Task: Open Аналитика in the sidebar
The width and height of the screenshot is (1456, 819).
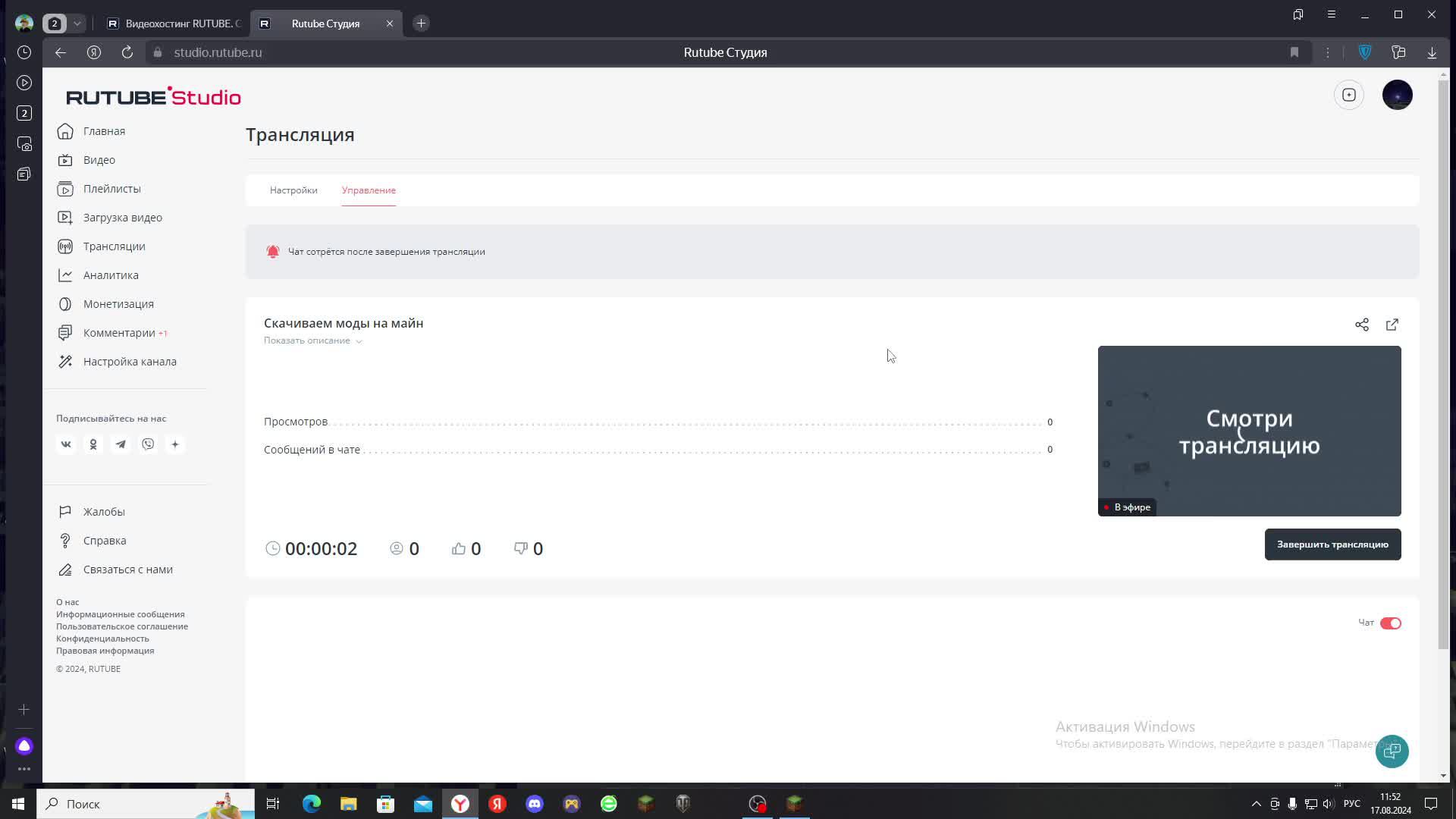Action: 111,275
